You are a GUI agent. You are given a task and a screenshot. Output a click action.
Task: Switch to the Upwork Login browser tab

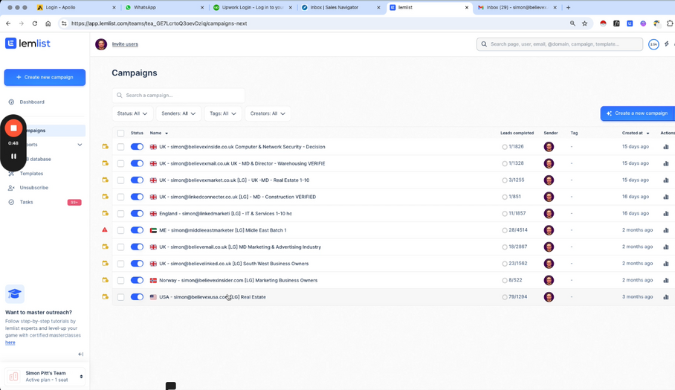[x=253, y=7]
